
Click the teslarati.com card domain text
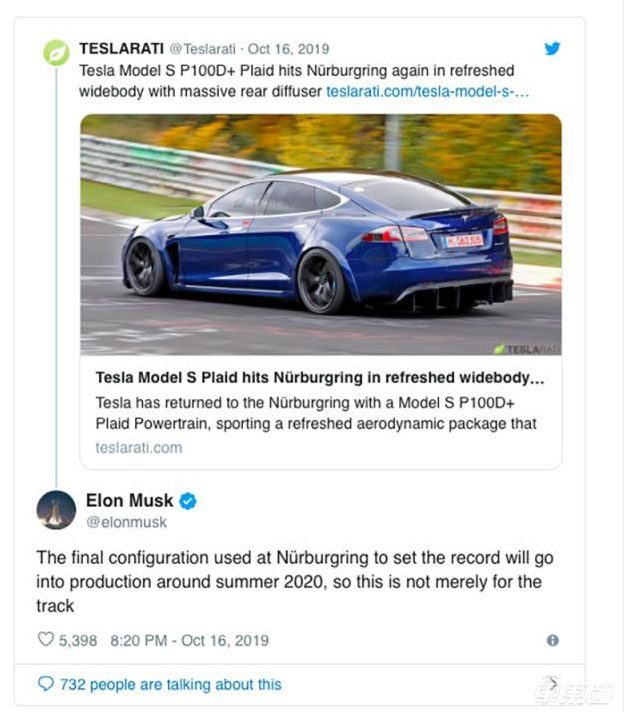[138, 447]
